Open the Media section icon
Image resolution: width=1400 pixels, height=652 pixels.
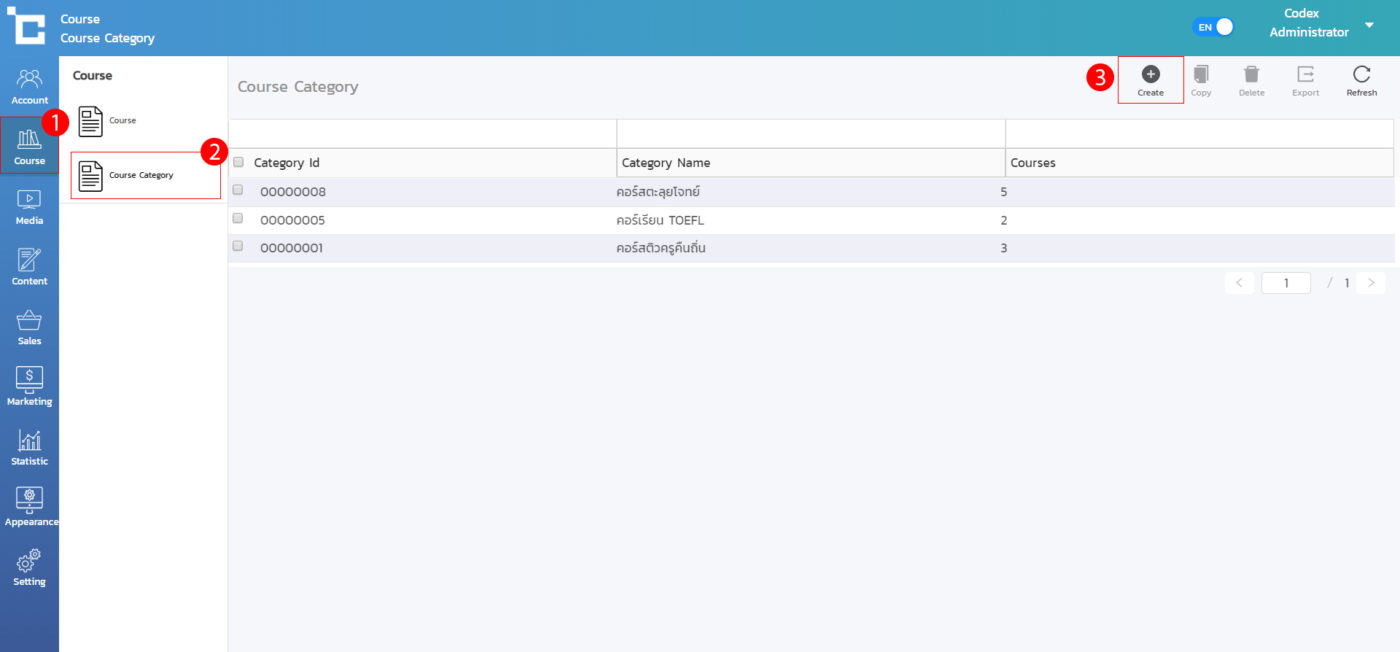coord(29,206)
